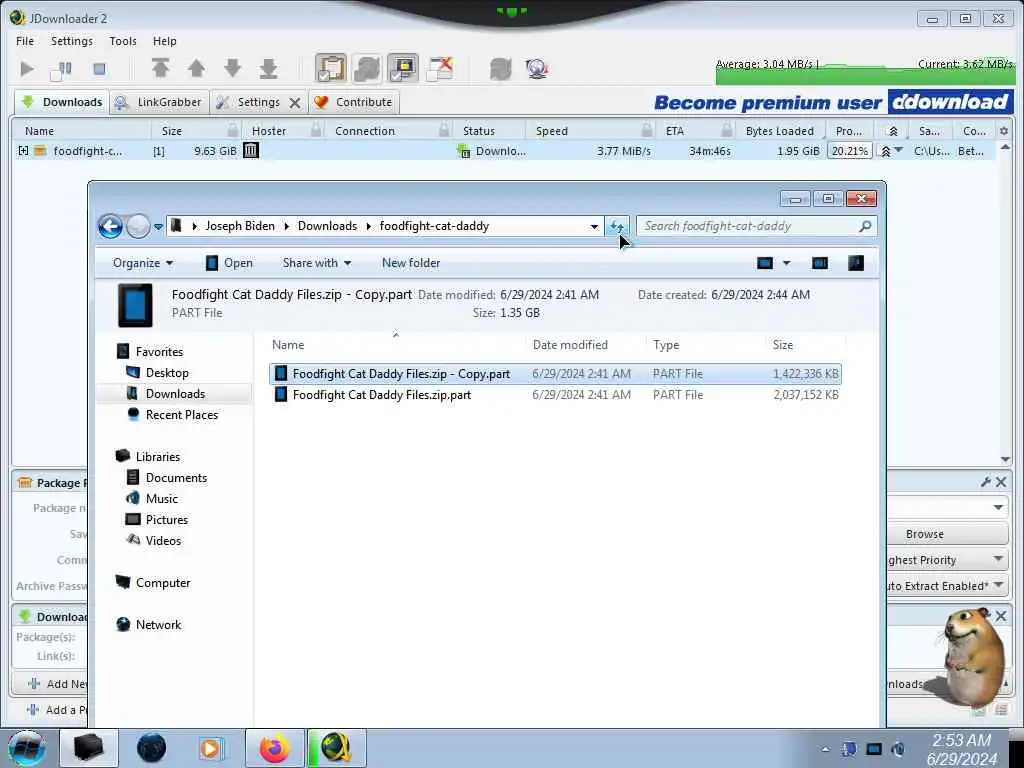Refresh the foodfight-cat-daddy folder
The width and height of the screenshot is (1024, 768).
(x=616, y=227)
